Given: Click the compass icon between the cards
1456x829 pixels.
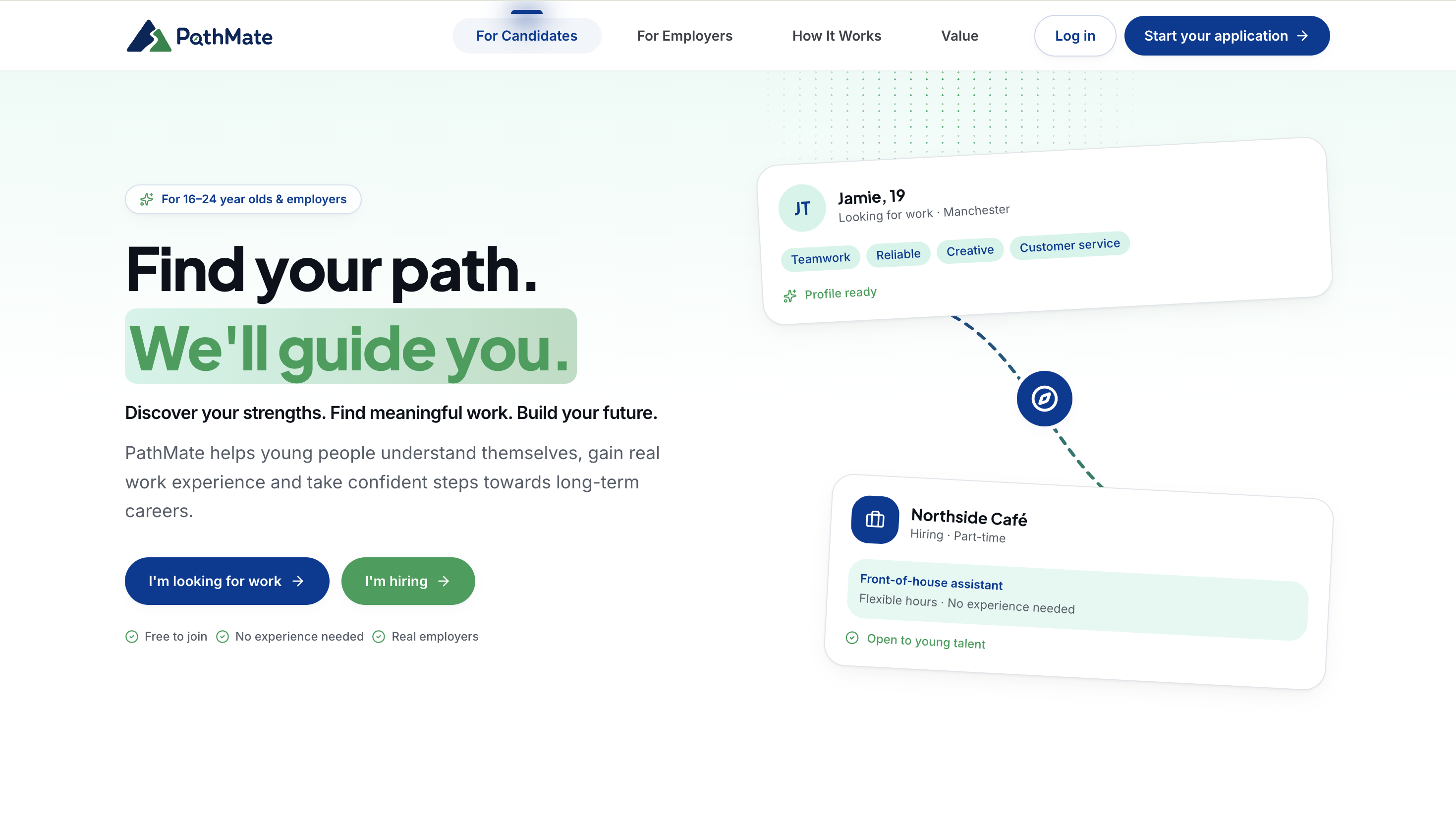Looking at the screenshot, I should click(x=1044, y=399).
